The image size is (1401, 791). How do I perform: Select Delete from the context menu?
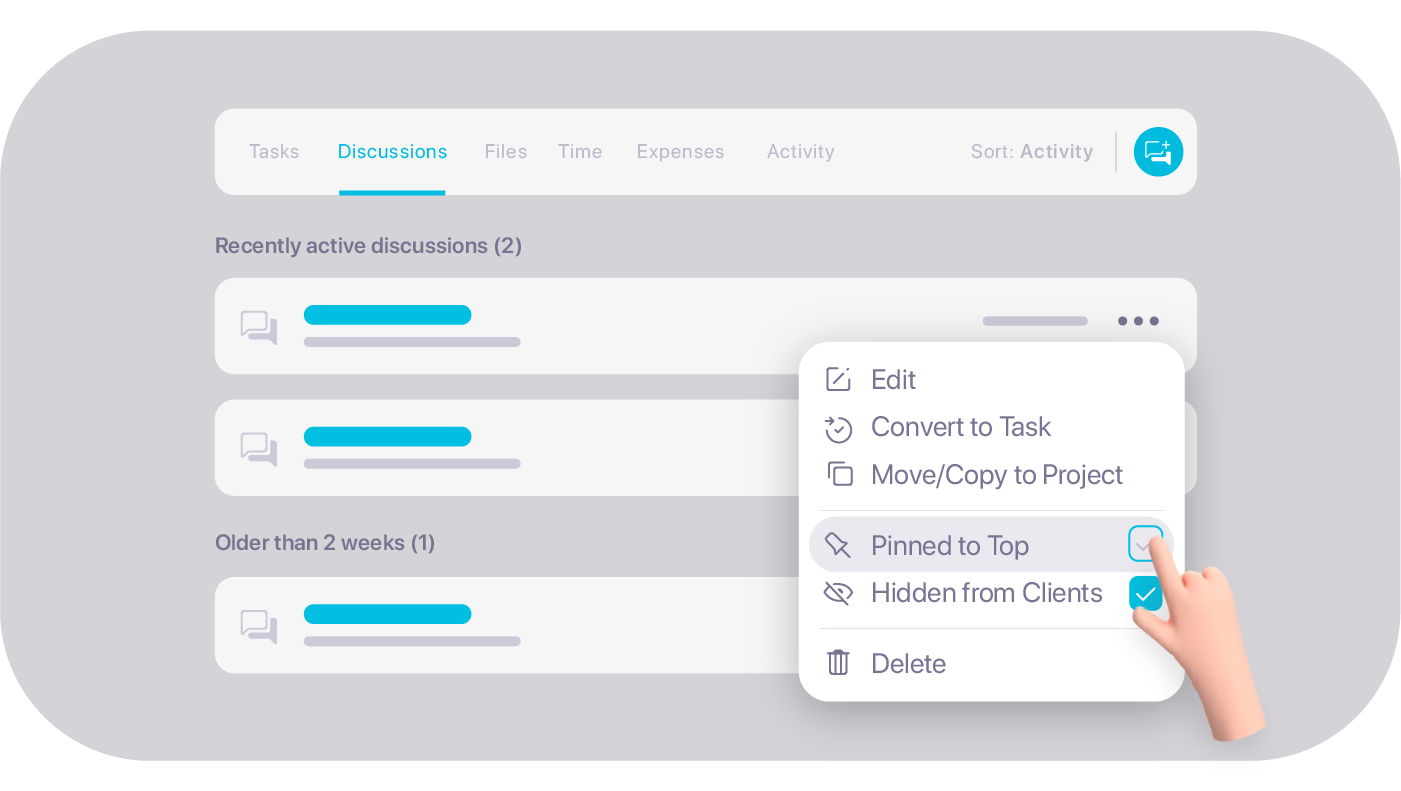pos(908,664)
